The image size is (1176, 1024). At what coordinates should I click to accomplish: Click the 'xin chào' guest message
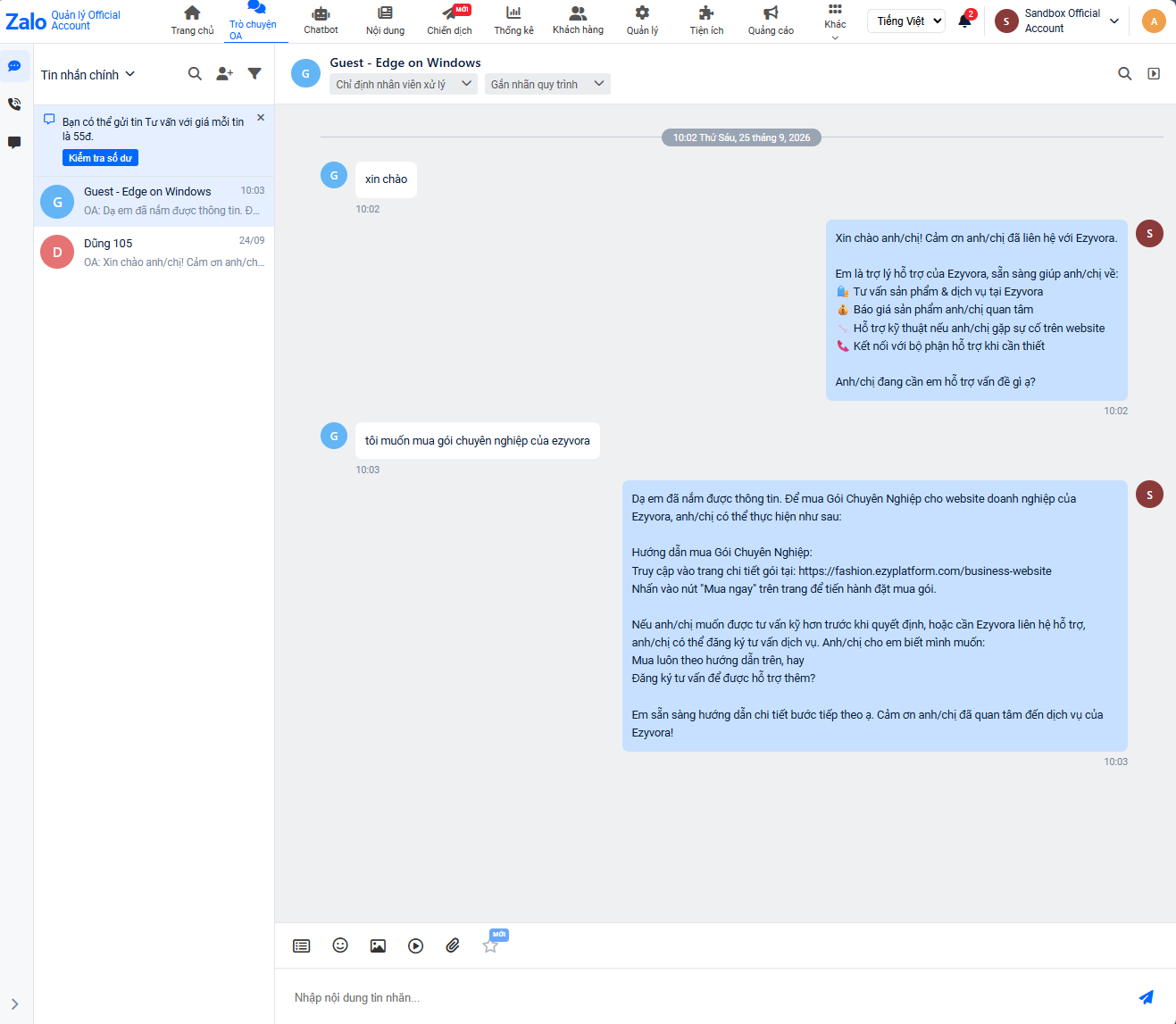(386, 179)
